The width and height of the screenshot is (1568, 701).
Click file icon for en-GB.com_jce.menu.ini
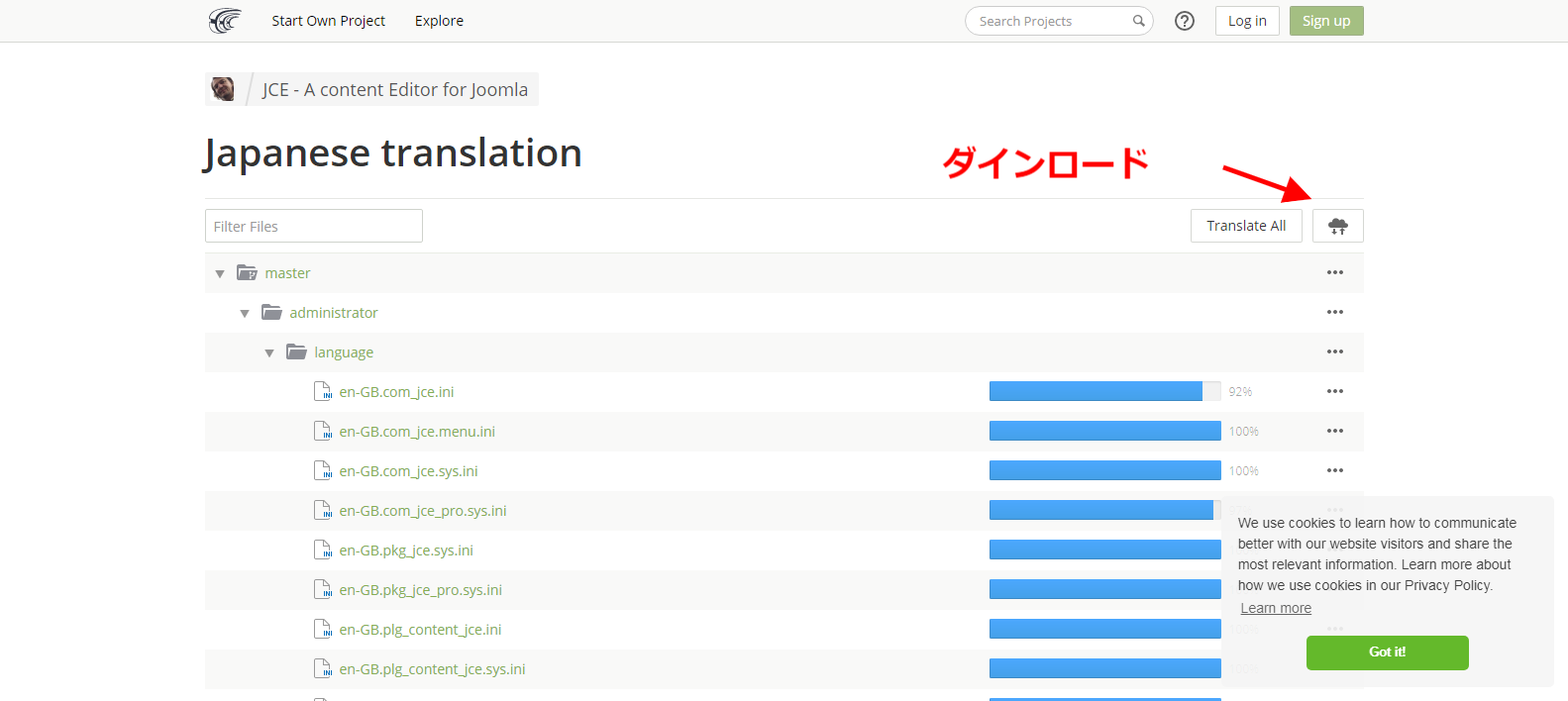[x=323, y=431]
